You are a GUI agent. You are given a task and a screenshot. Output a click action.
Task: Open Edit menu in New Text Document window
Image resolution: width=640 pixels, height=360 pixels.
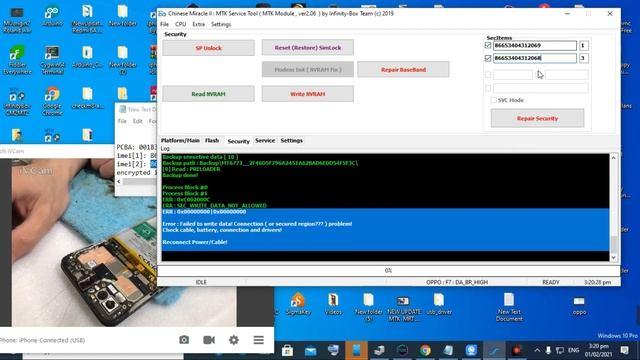point(138,121)
